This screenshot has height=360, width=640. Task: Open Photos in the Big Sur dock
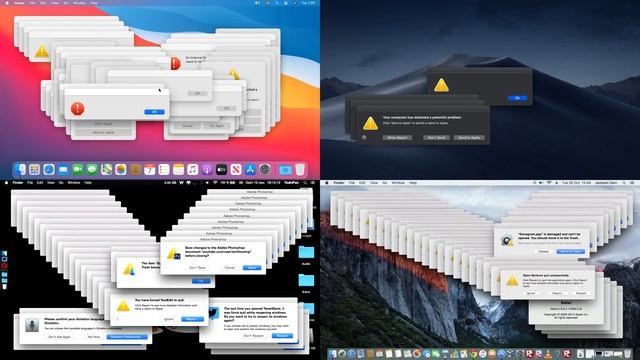tap(121, 169)
